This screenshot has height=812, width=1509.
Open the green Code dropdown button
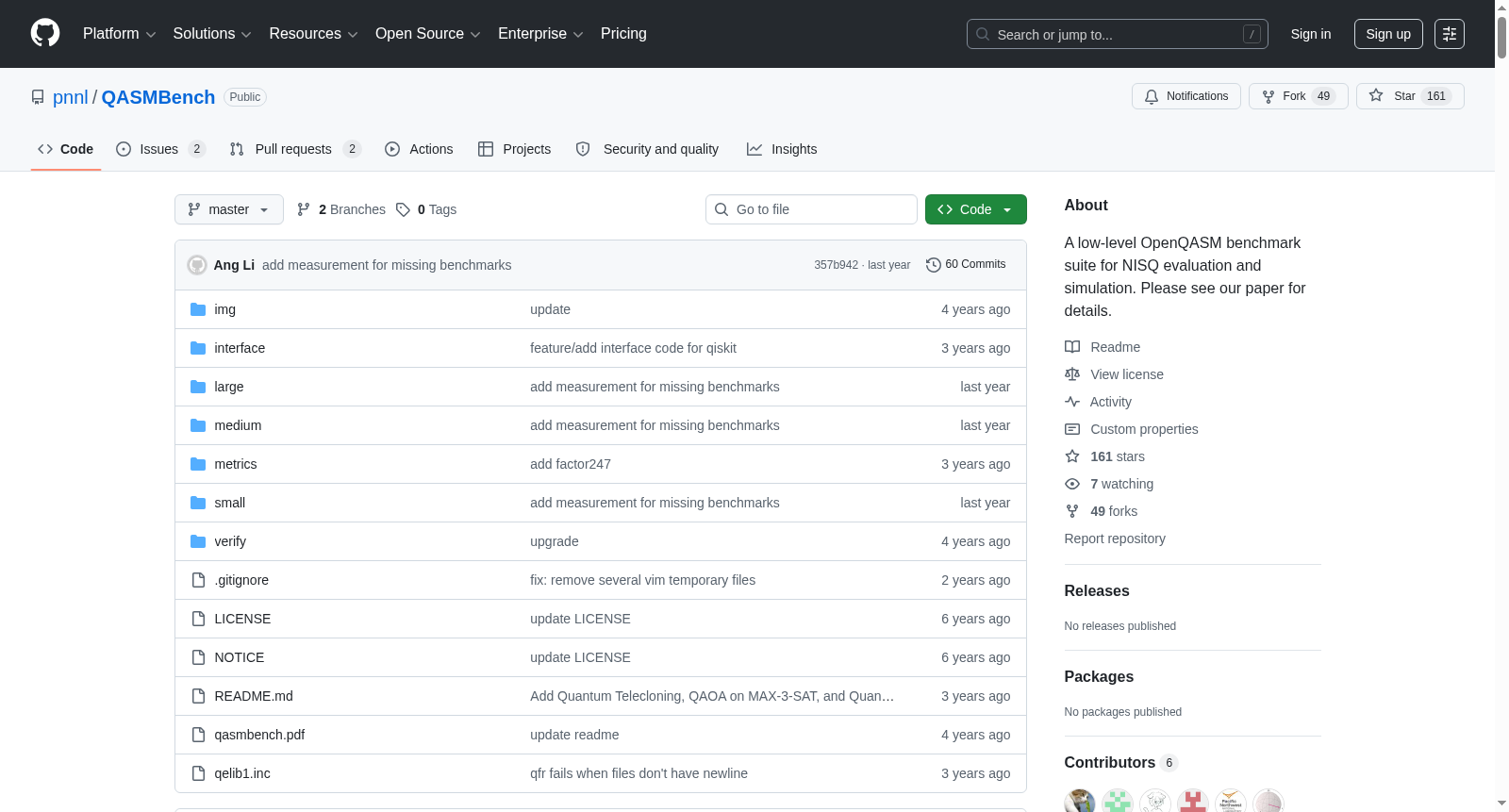tap(976, 209)
